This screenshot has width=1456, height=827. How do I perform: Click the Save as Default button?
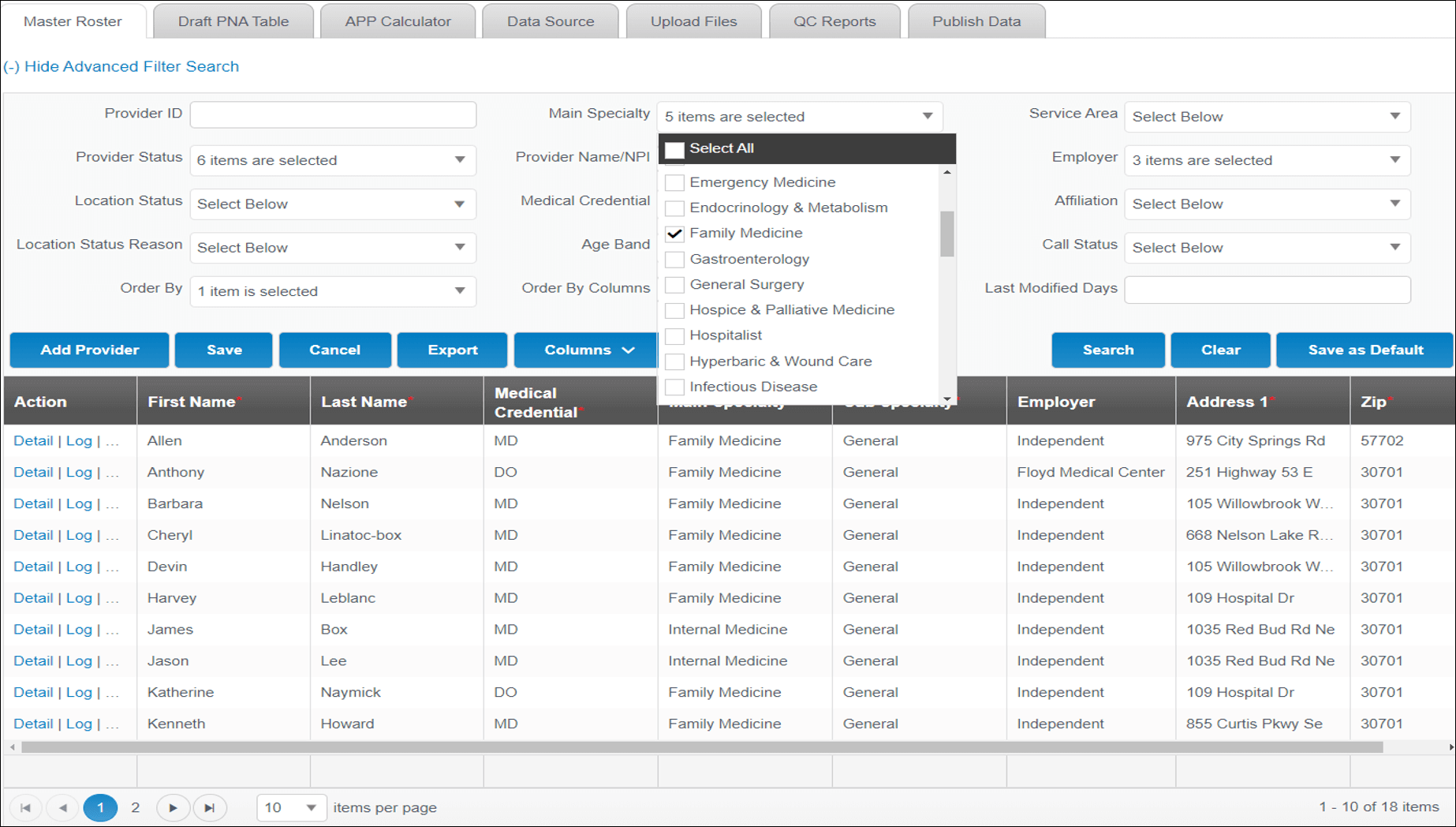(x=1365, y=350)
